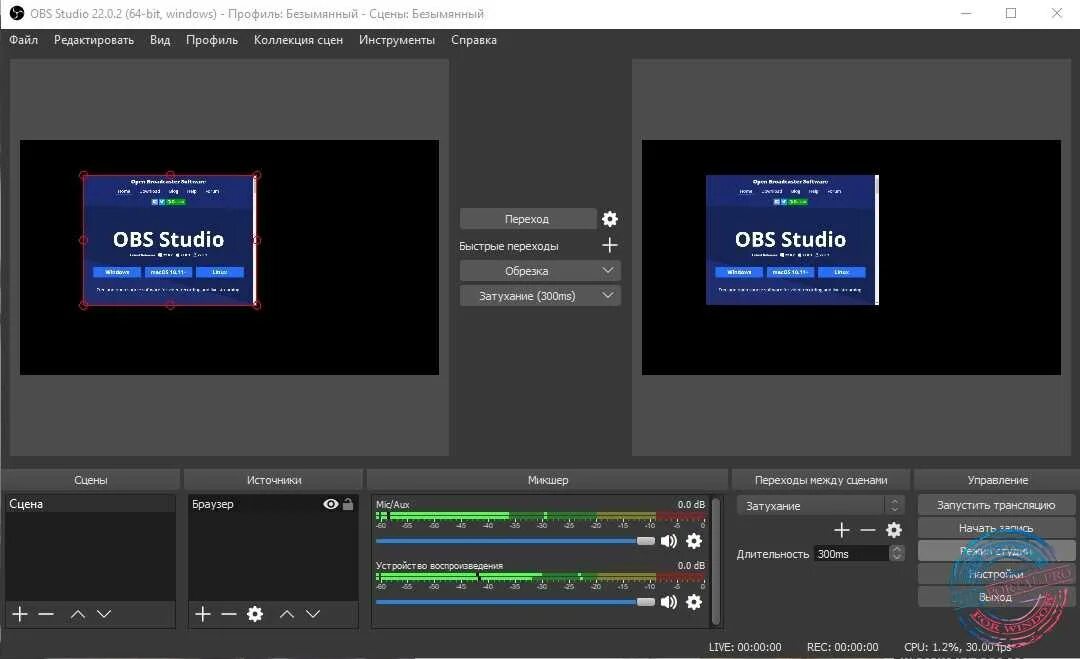Open scene transition properties gear
The image size is (1080, 659).
point(894,530)
